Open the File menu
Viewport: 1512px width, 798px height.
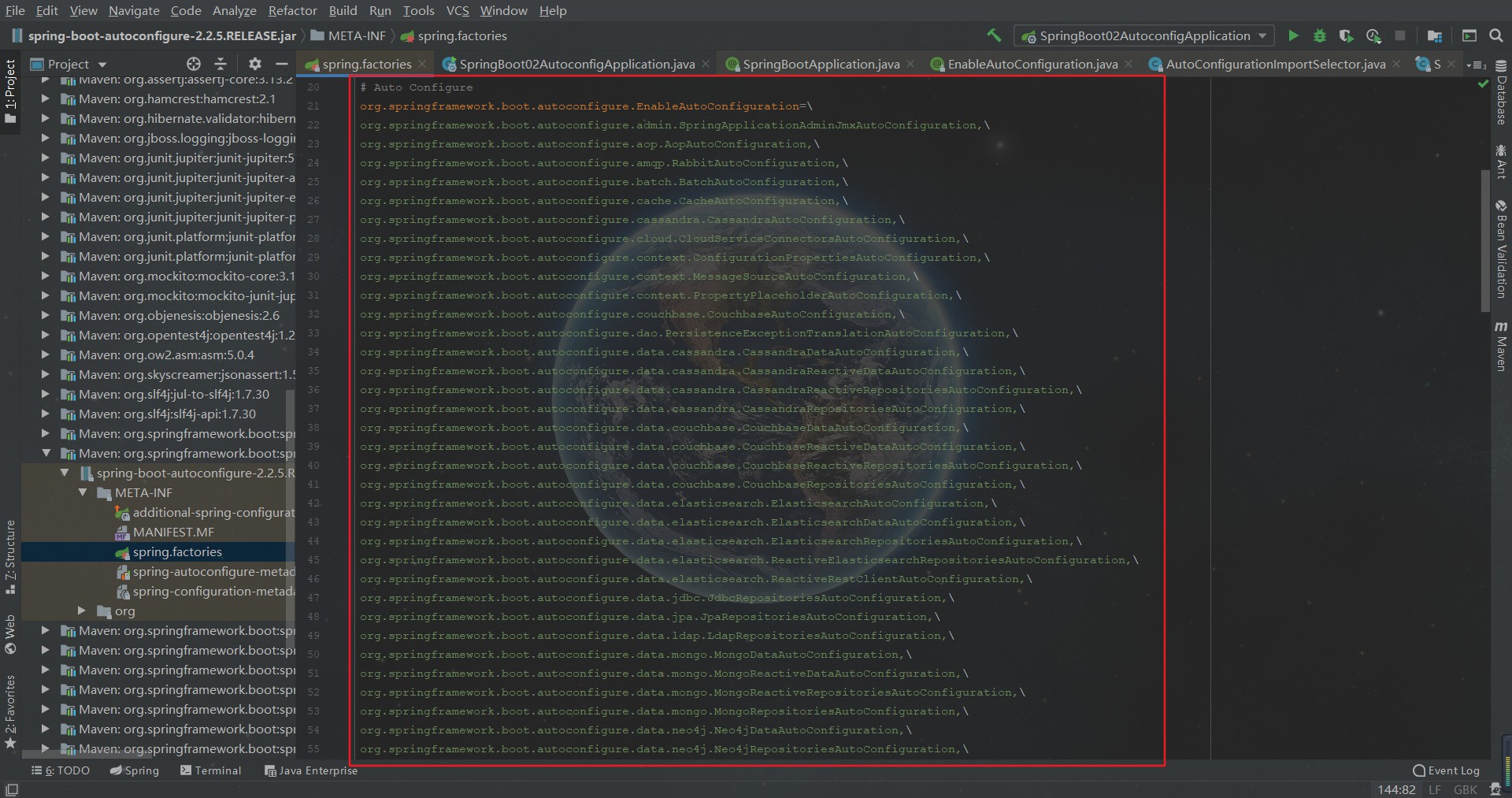(x=15, y=10)
